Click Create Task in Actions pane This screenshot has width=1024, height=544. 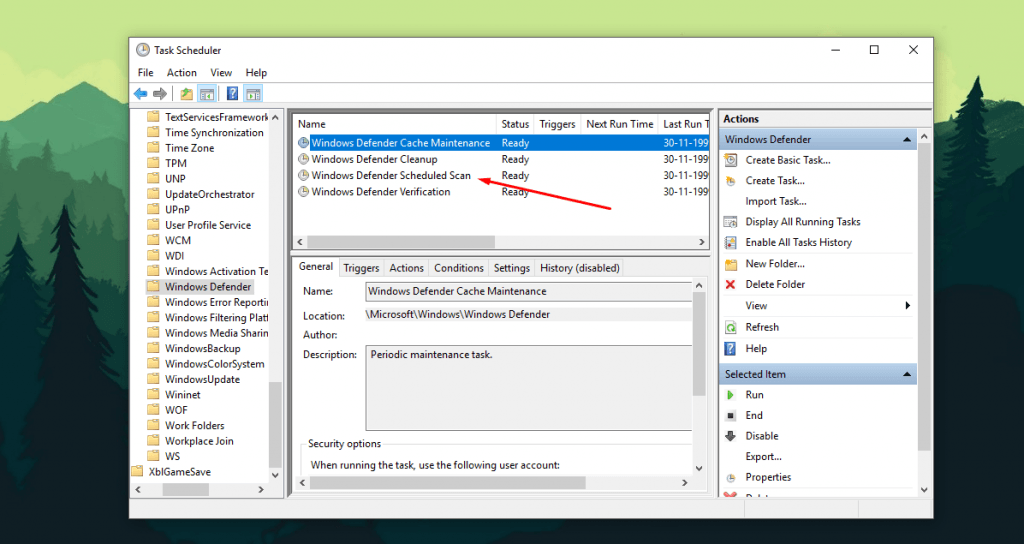tap(775, 180)
